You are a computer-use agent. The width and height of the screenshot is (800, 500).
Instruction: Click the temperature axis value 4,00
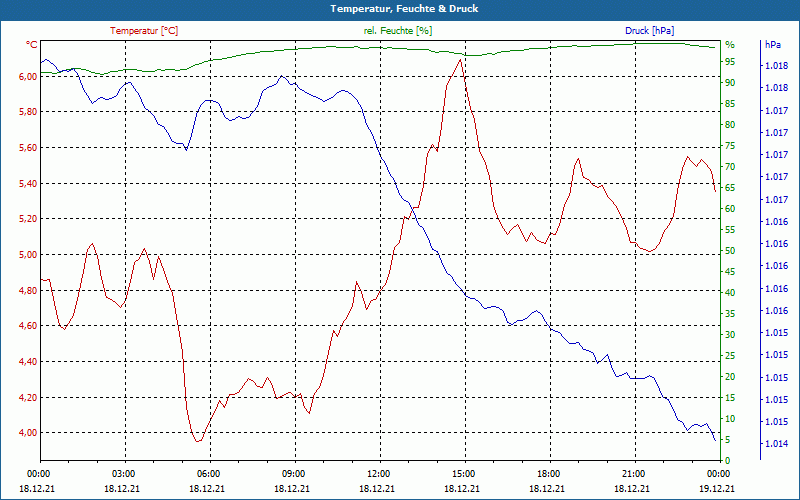(29, 433)
